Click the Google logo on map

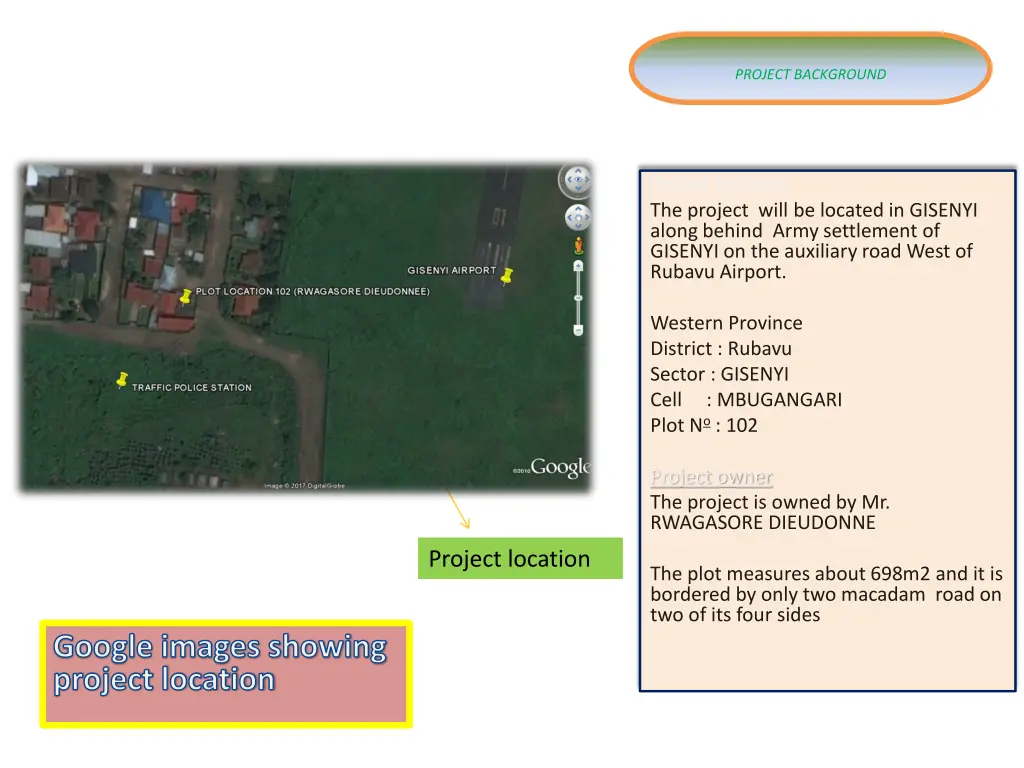(560, 467)
